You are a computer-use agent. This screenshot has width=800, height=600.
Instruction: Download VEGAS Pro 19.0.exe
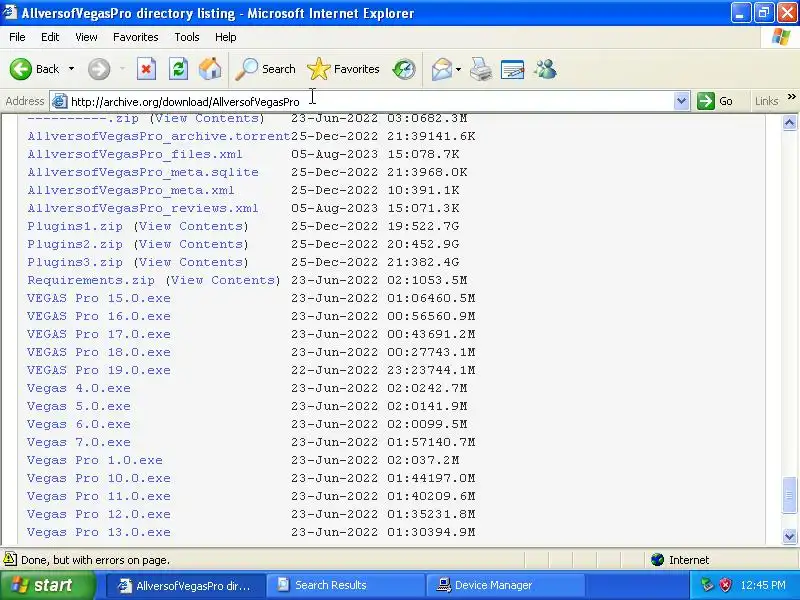99,370
